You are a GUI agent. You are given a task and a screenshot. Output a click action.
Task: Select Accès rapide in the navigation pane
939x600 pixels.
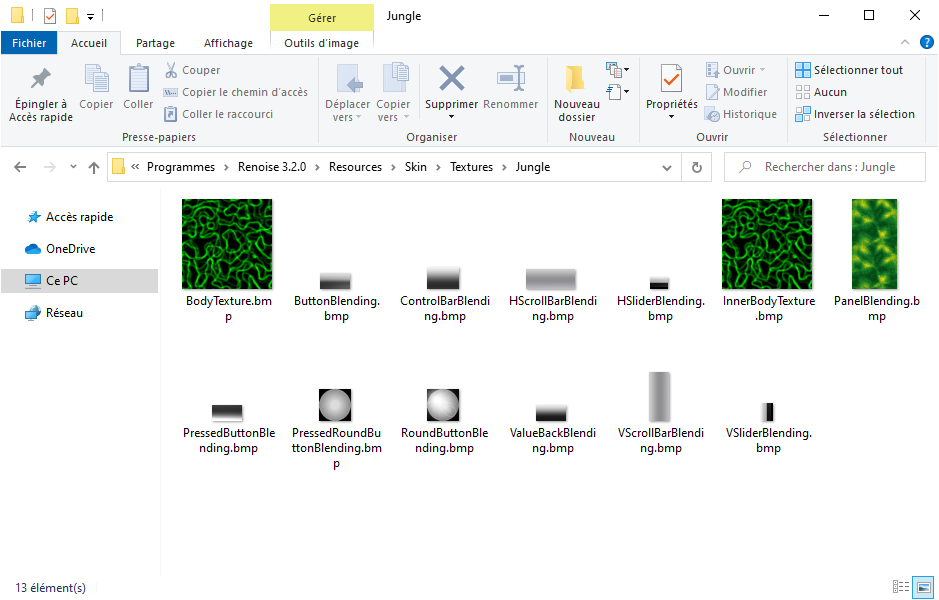click(80, 217)
